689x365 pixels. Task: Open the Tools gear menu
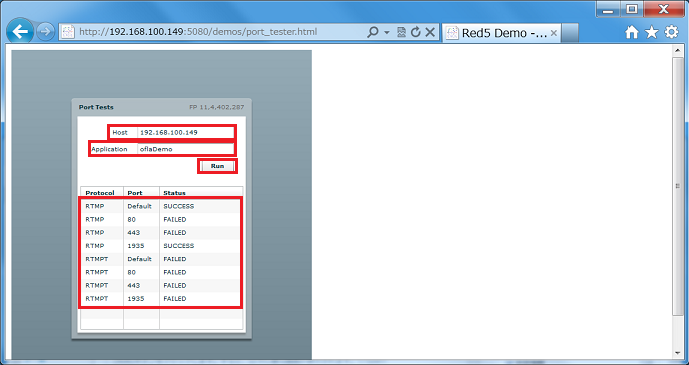[x=671, y=32]
